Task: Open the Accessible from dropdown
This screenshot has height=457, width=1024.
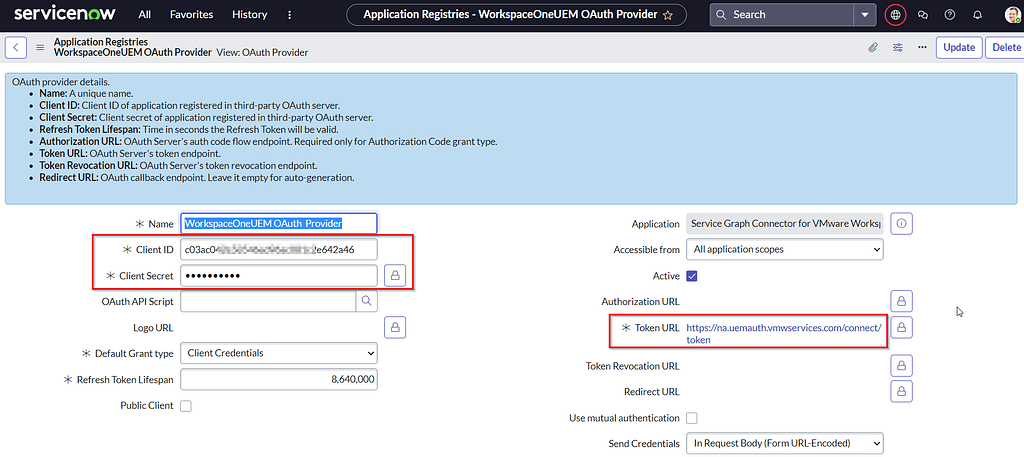Action: 785,250
